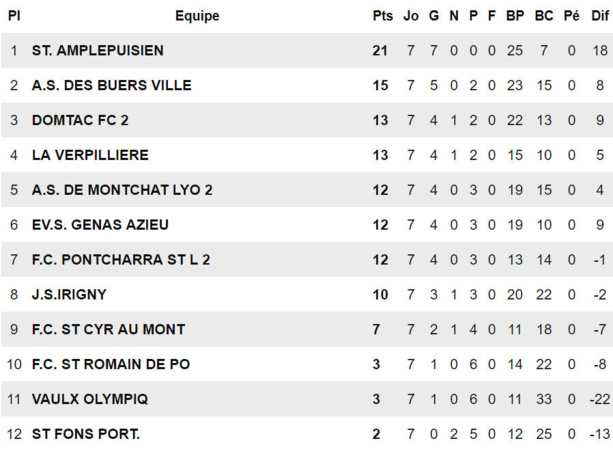Viewport: 613px width, 456px height.
Task: Open F.C. PONTCHARRA ST L 2 entry
Action: coord(121,260)
